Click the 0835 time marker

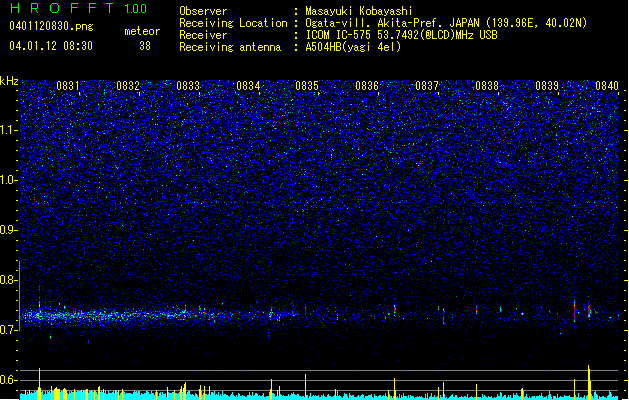pos(307,86)
